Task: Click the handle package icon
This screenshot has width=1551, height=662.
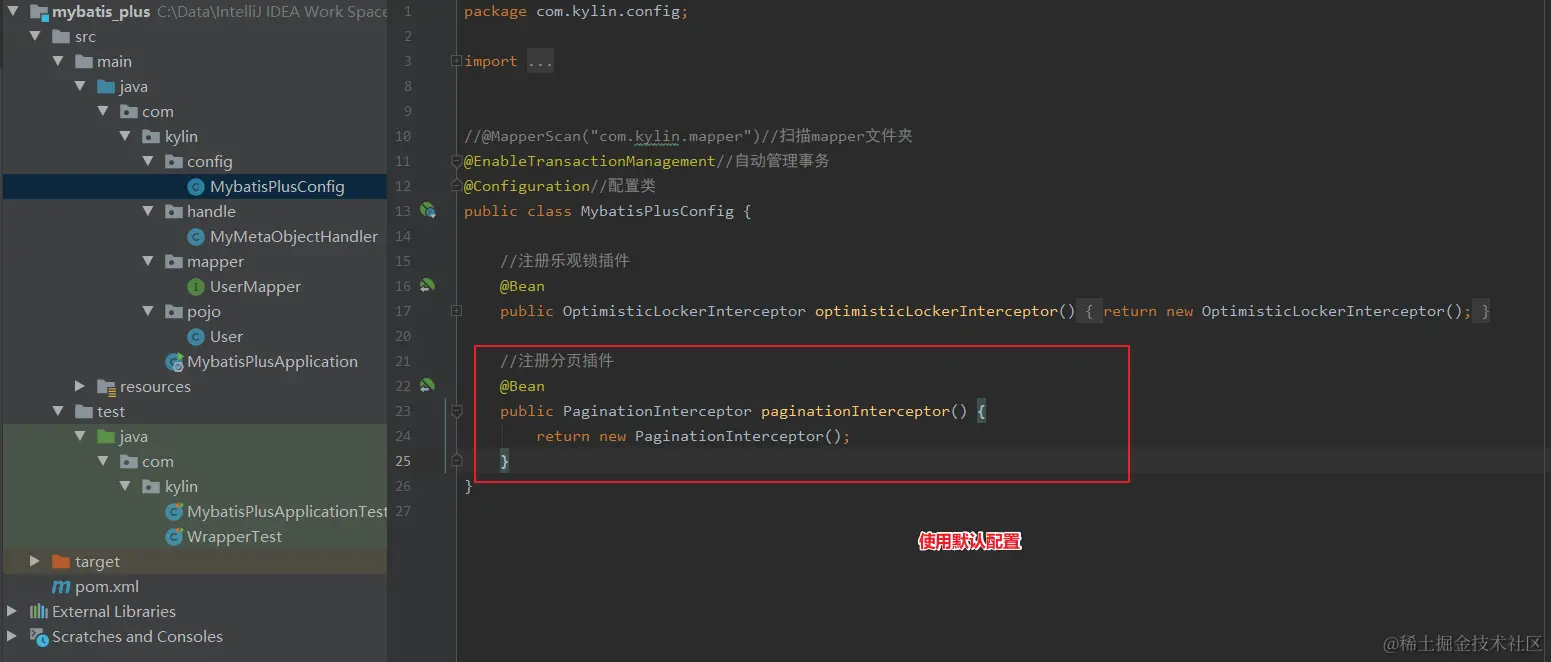Action: (173, 212)
